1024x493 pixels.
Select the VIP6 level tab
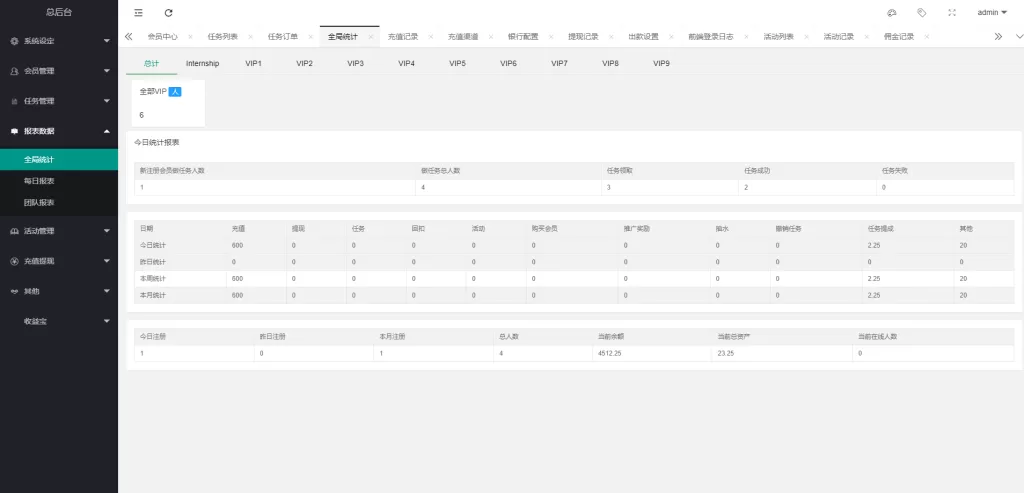508,64
